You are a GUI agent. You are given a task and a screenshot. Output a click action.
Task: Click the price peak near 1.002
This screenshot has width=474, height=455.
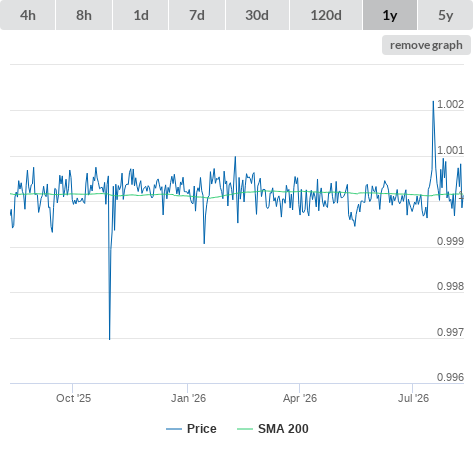(x=433, y=101)
